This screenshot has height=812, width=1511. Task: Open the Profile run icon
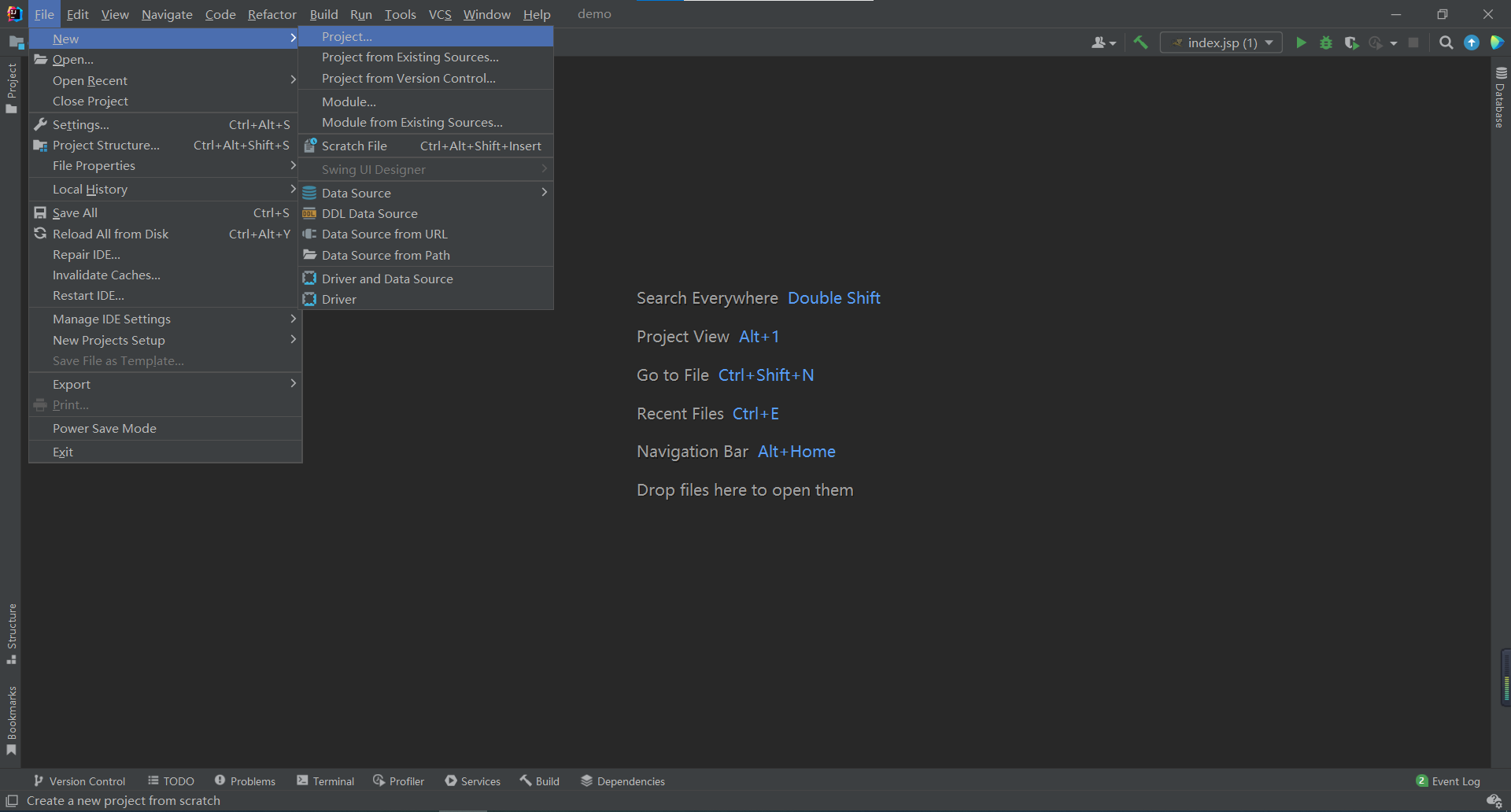(x=1376, y=42)
